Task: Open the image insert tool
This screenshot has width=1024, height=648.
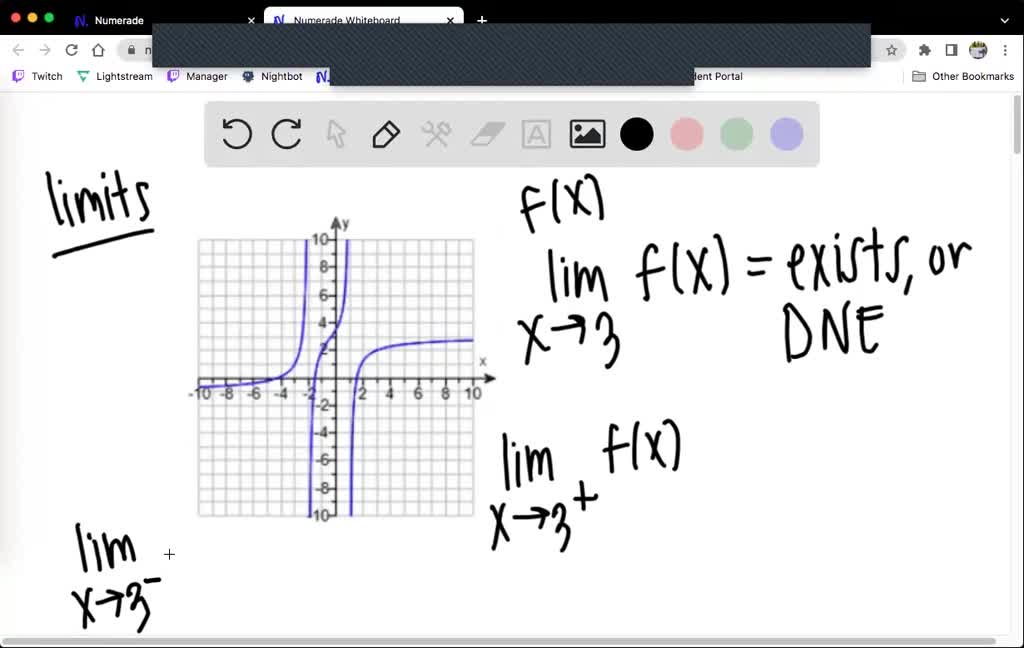Action: pos(587,134)
